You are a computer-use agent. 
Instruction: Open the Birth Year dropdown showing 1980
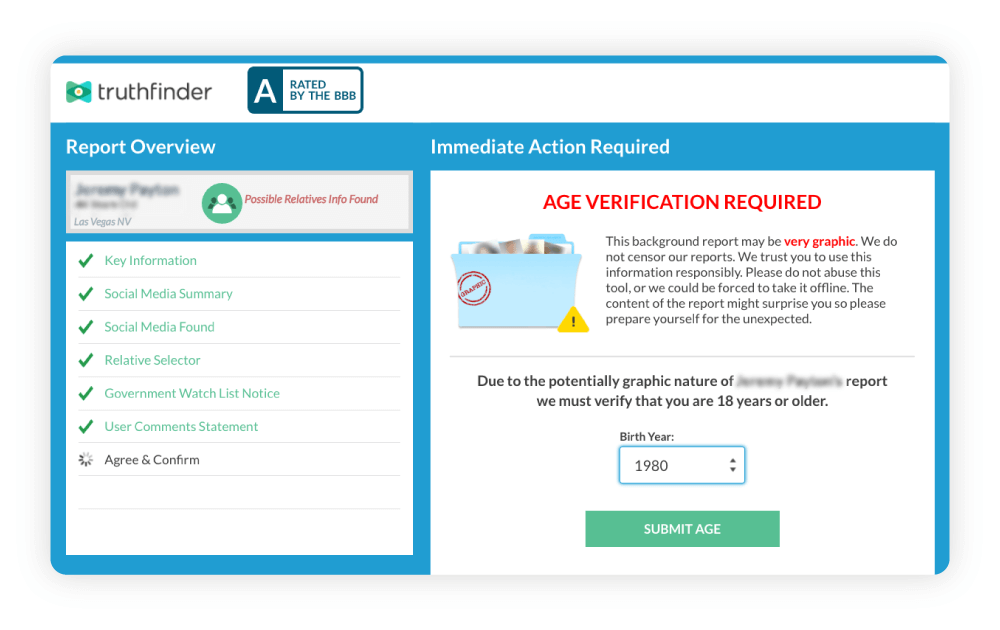click(x=682, y=465)
